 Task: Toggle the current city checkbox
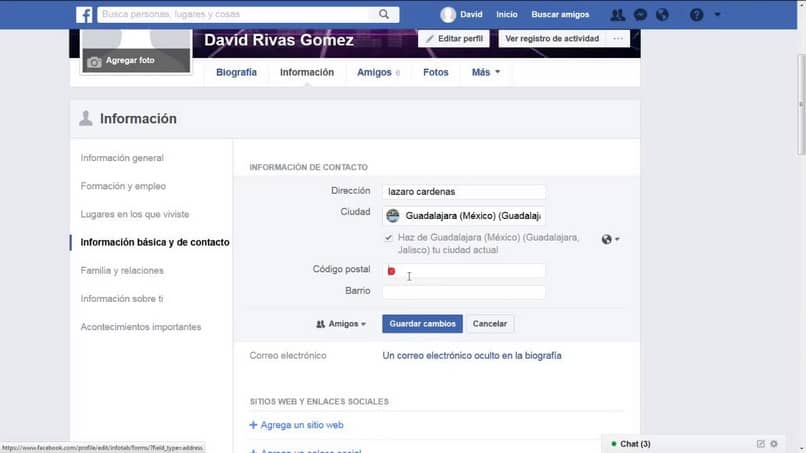pos(389,238)
